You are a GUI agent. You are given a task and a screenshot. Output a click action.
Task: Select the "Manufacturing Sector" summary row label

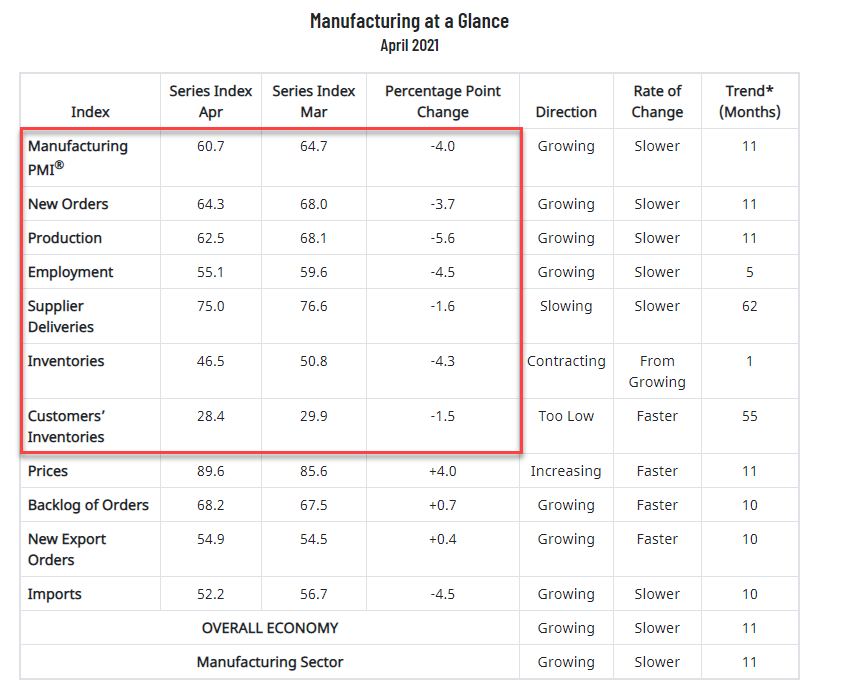[270, 662]
